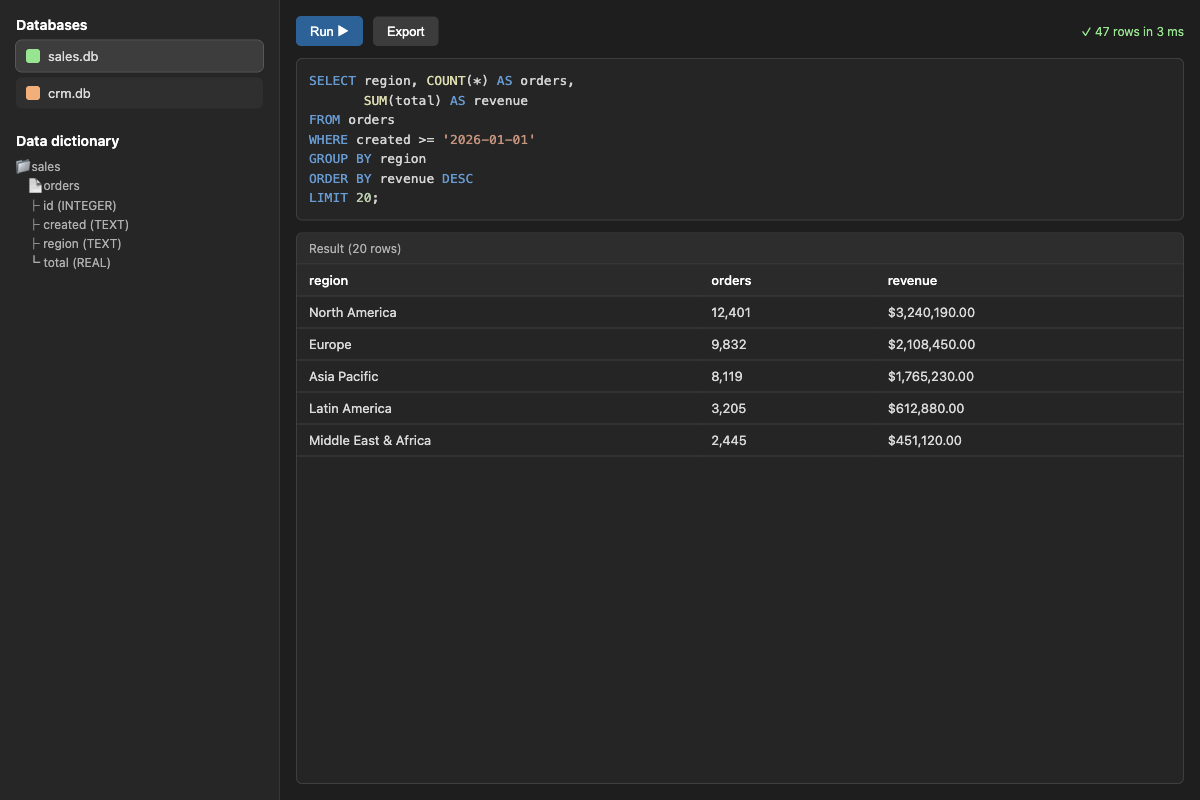Sort by the orders column header
1200x800 pixels.
tap(731, 280)
